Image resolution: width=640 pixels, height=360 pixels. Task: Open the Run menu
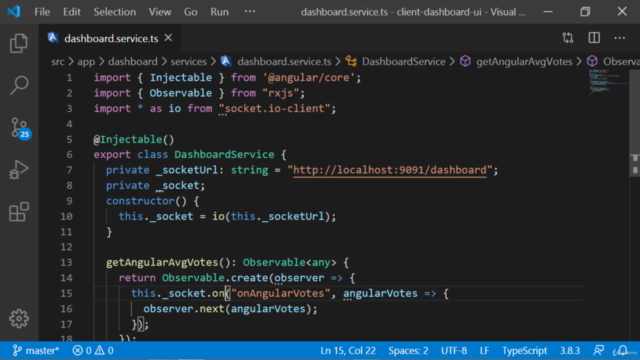[x=219, y=12]
